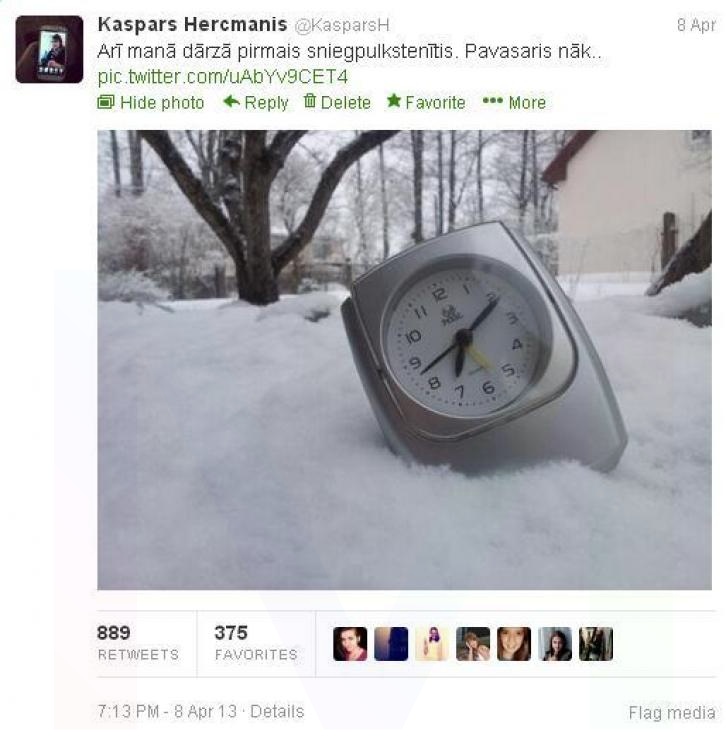Click the Reply arrow icon

tap(231, 101)
